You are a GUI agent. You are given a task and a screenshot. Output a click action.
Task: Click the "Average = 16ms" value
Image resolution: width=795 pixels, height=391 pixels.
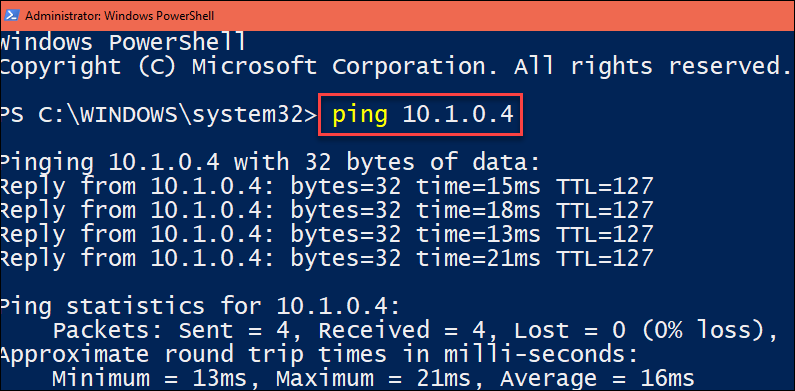pyautogui.click(x=597, y=379)
